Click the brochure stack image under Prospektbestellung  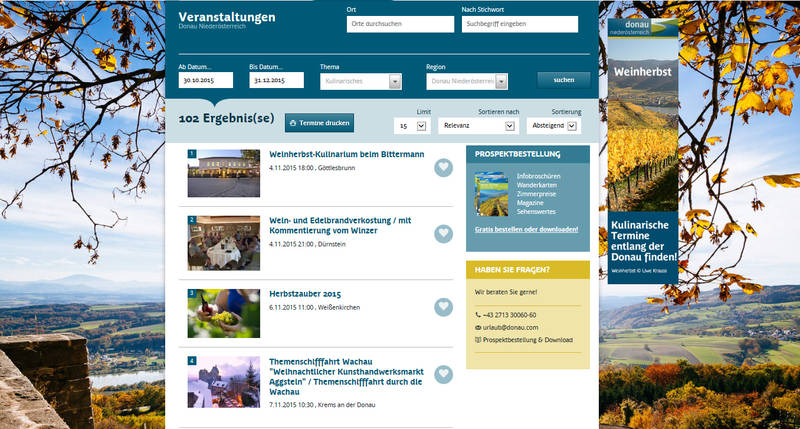pyautogui.click(x=490, y=192)
